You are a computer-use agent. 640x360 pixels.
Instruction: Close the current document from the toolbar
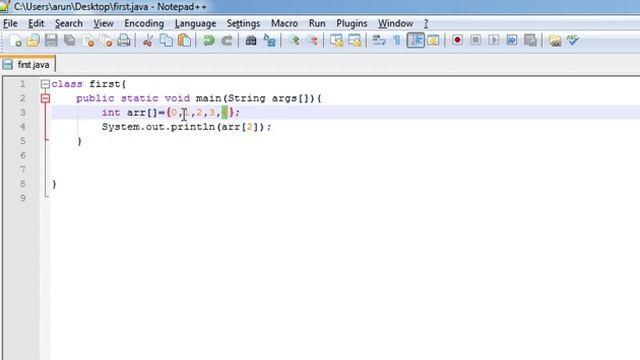88,40
